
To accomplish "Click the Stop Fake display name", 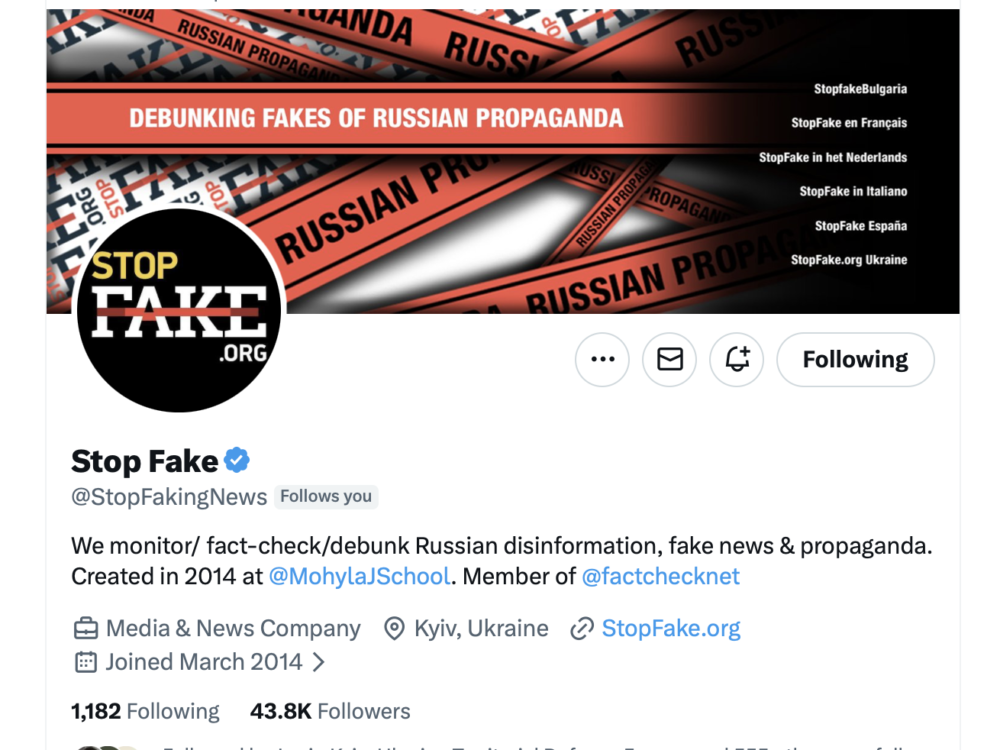I will [x=145, y=461].
